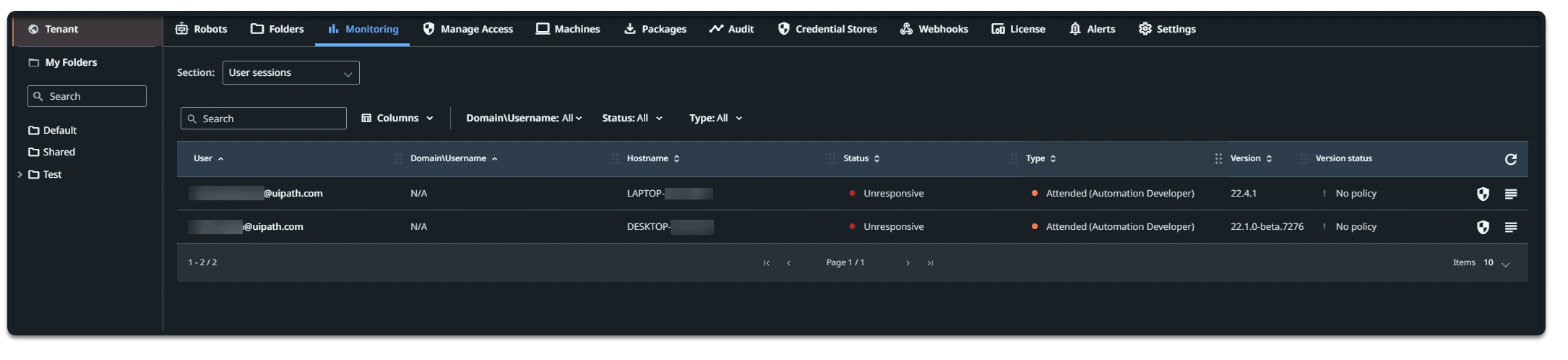Screen dimensions: 1568x360
Task: Click the Version status column header
Action: tap(1343, 158)
